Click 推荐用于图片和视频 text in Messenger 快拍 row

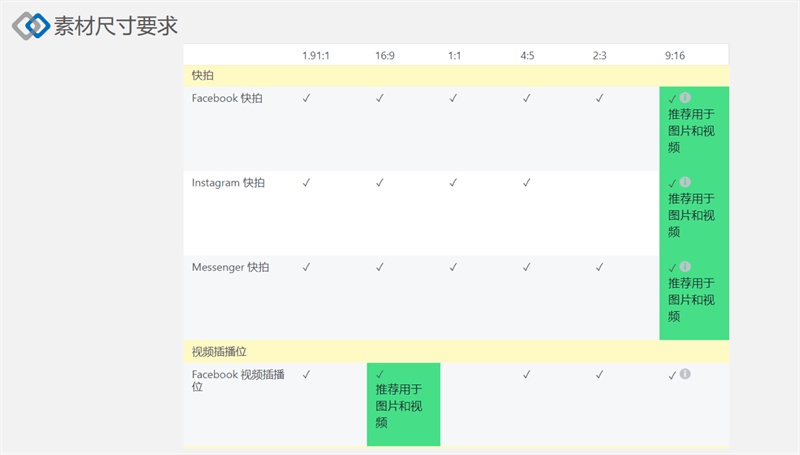[x=691, y=299]
